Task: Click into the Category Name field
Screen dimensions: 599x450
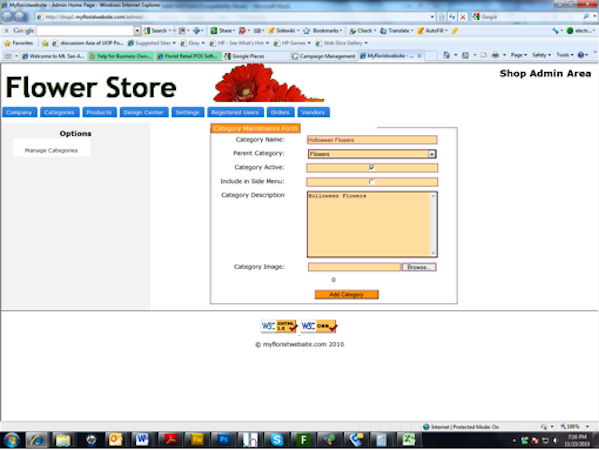Action: tap(372, 140)
